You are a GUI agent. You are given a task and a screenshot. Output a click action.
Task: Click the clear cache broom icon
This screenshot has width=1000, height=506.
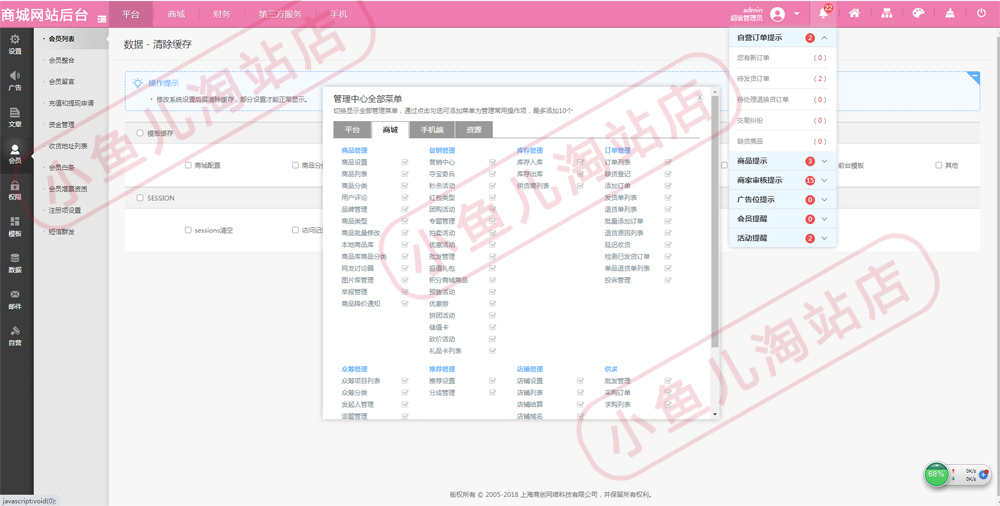click(950, 13)
